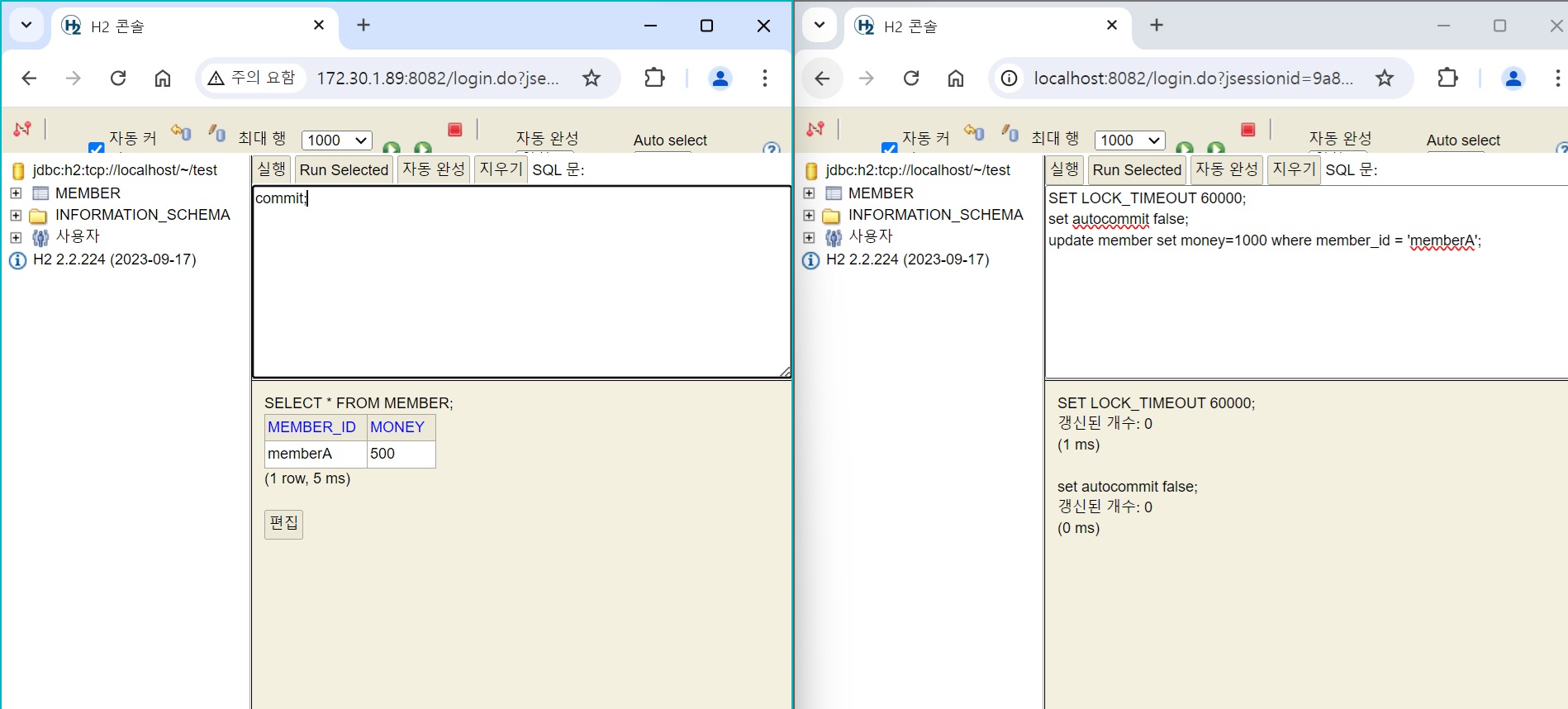Expand the MEMBER table node in the left tree
The height and width of the screenshot is (709, 1568).
pyautogui.click(x=16, y=193)
